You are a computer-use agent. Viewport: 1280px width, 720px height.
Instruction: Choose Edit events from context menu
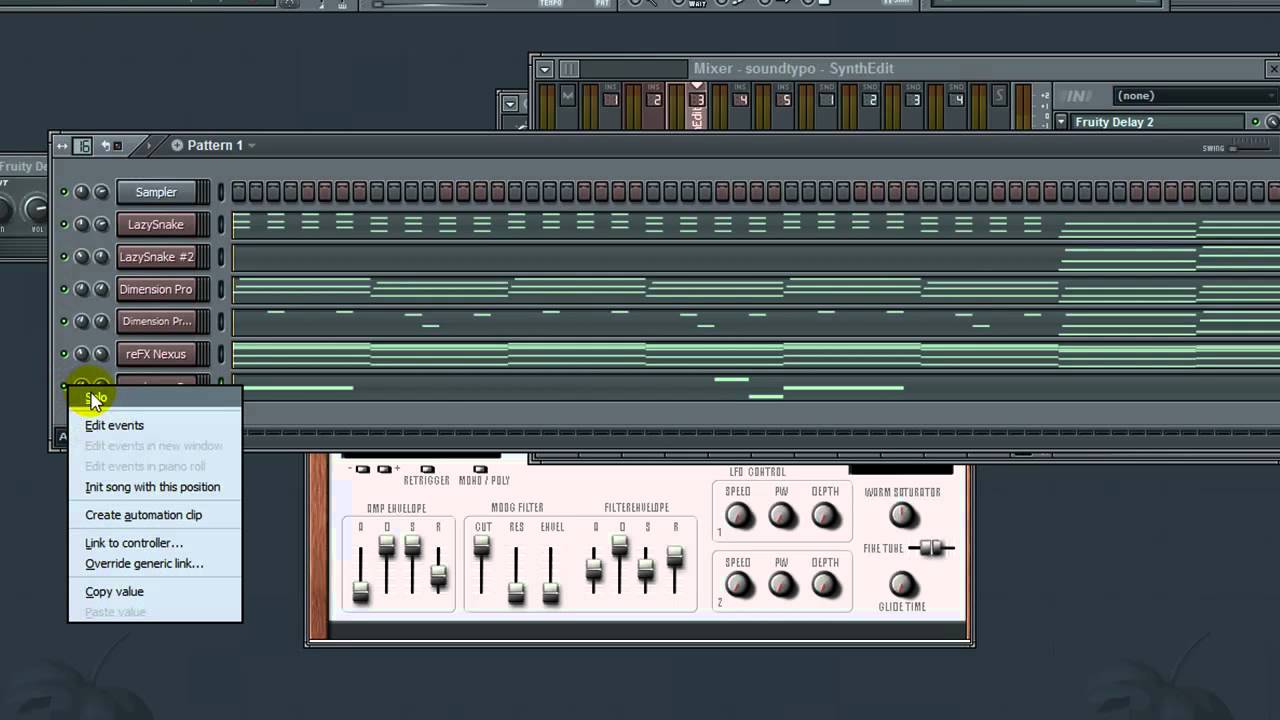point(114,425)
